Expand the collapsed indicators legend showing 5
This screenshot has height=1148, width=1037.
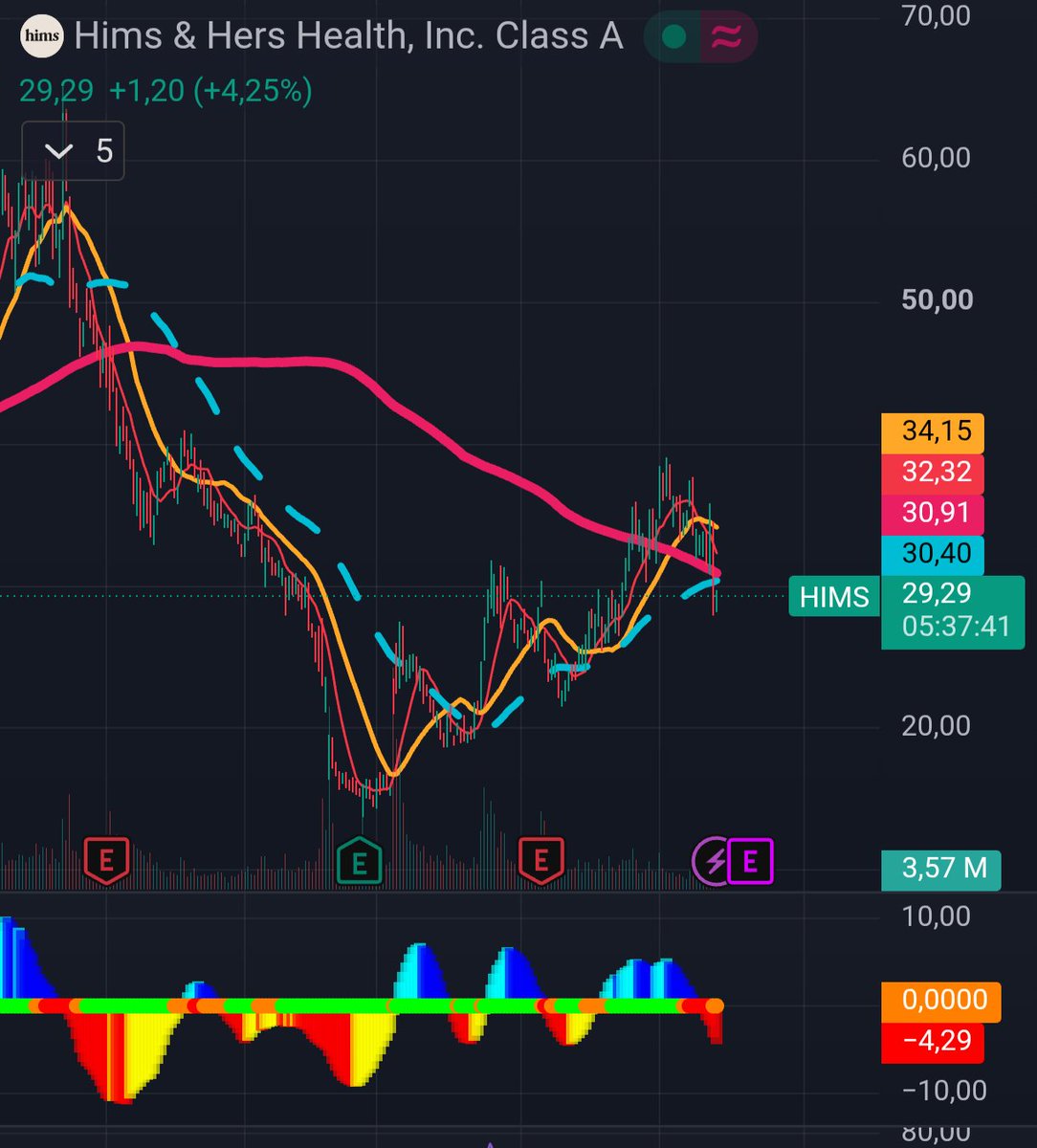coord(73,151)
